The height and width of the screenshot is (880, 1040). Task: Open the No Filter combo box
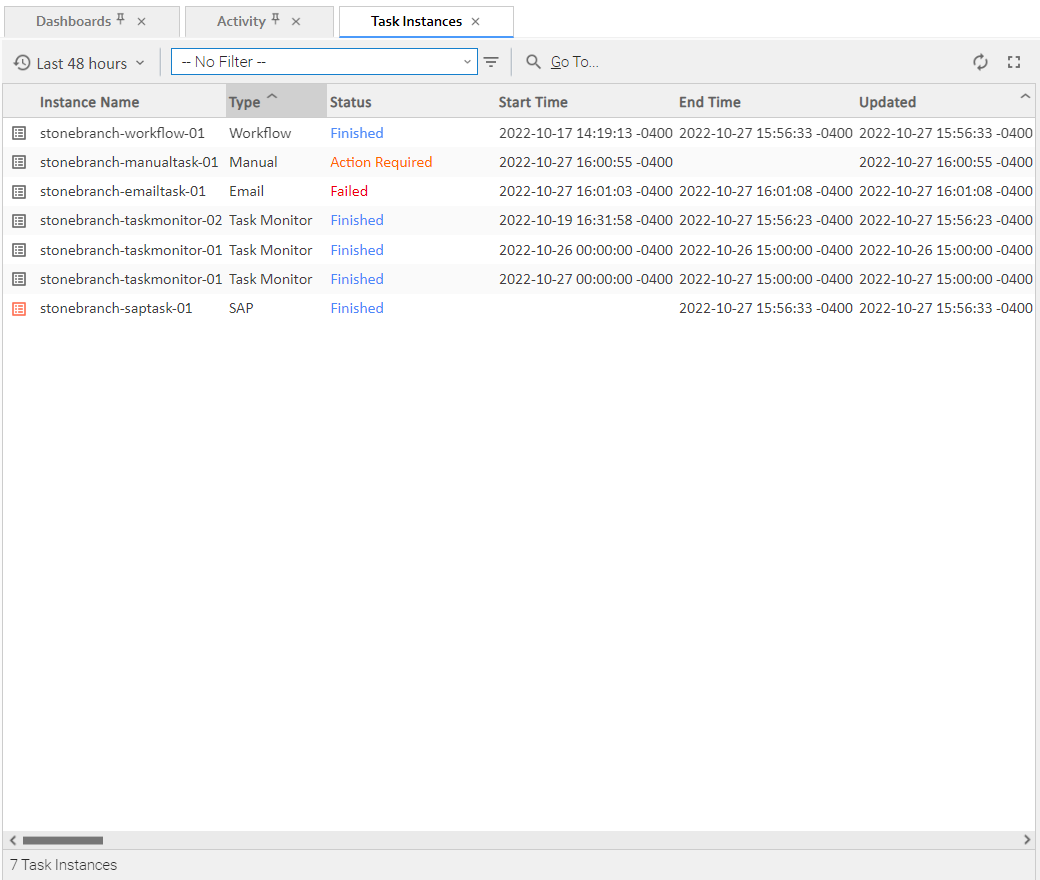(324, 62)
